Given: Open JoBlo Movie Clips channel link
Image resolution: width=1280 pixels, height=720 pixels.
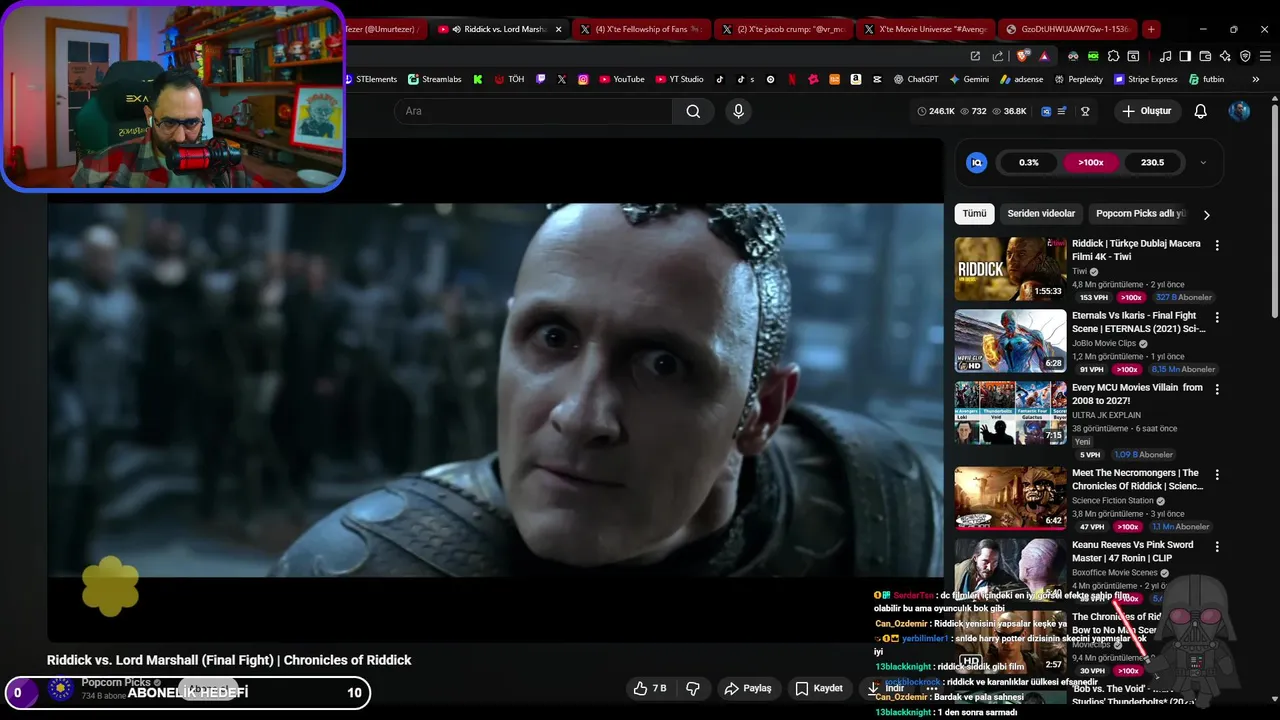Looking at the screenshot, I should coord(1104,343).
